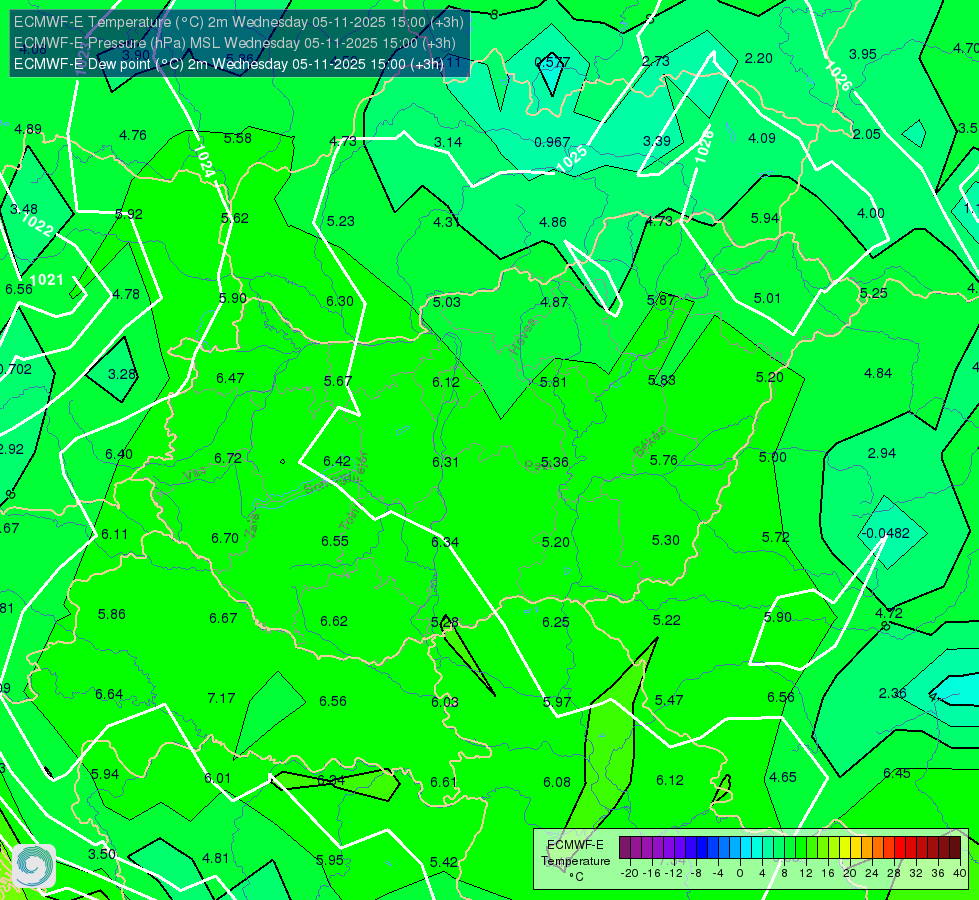Screen dimensions: 979x900
Task: Click the 6.42 temperature value
Action: coord(337,461)
